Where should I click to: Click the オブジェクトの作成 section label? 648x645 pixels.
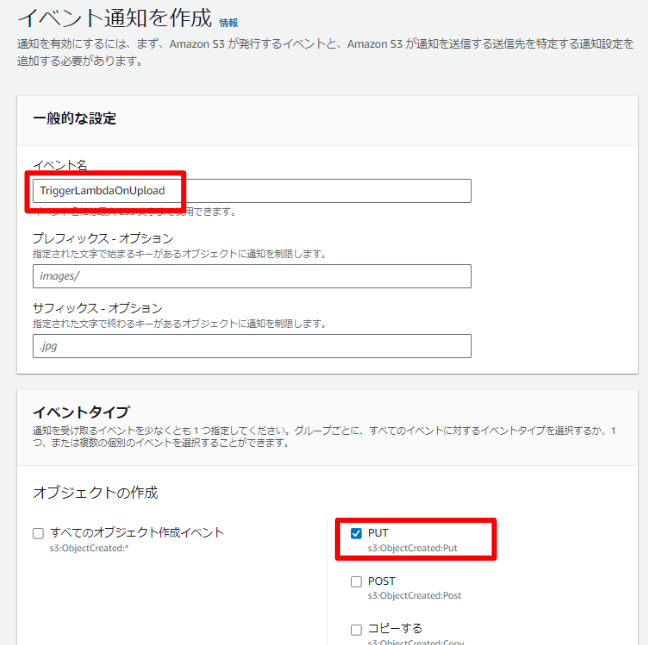95,493
